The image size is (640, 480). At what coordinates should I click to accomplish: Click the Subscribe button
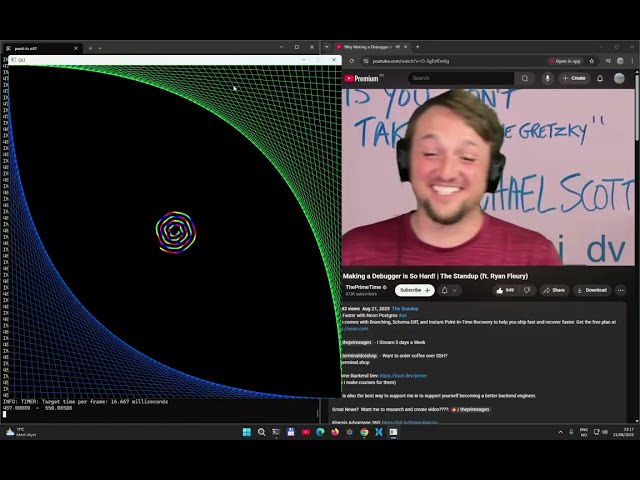(415, 290)
